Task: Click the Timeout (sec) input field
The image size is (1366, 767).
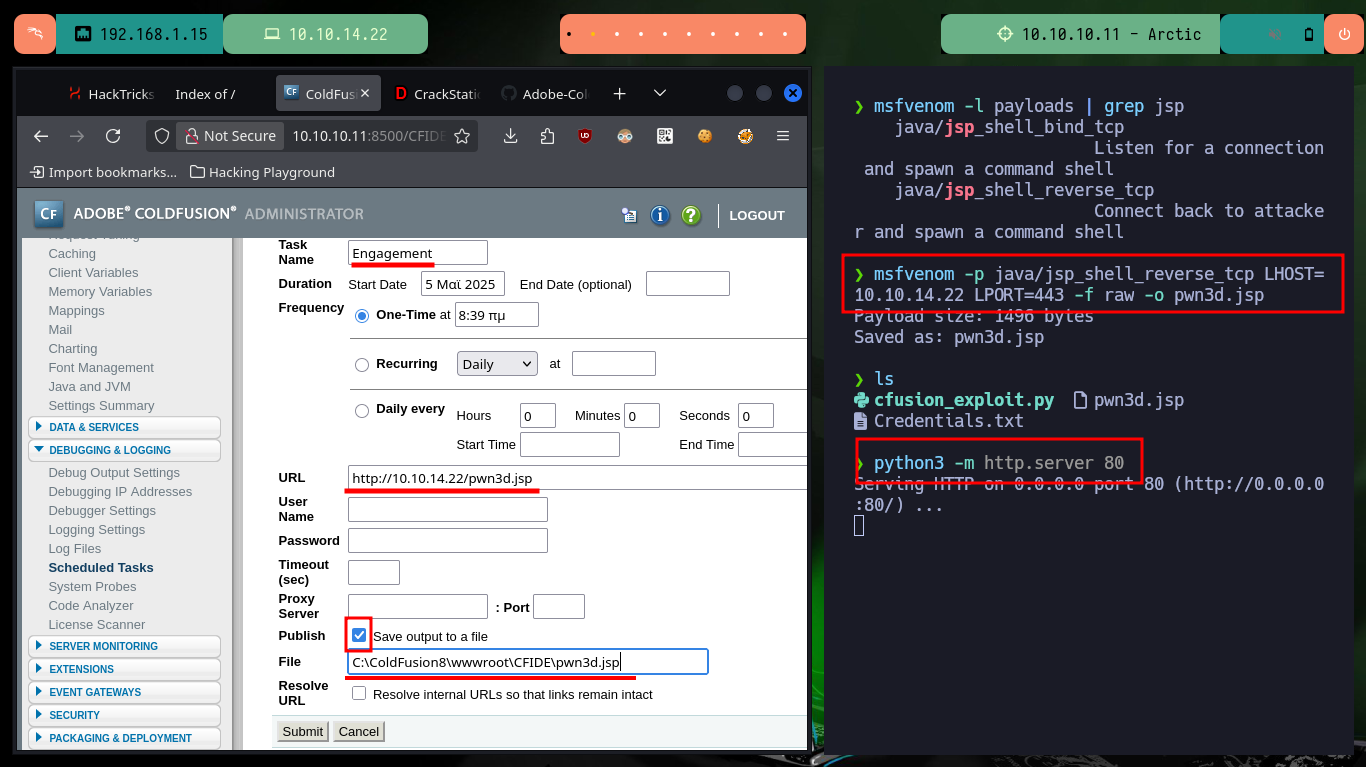Action: click(x=374, y=572)
